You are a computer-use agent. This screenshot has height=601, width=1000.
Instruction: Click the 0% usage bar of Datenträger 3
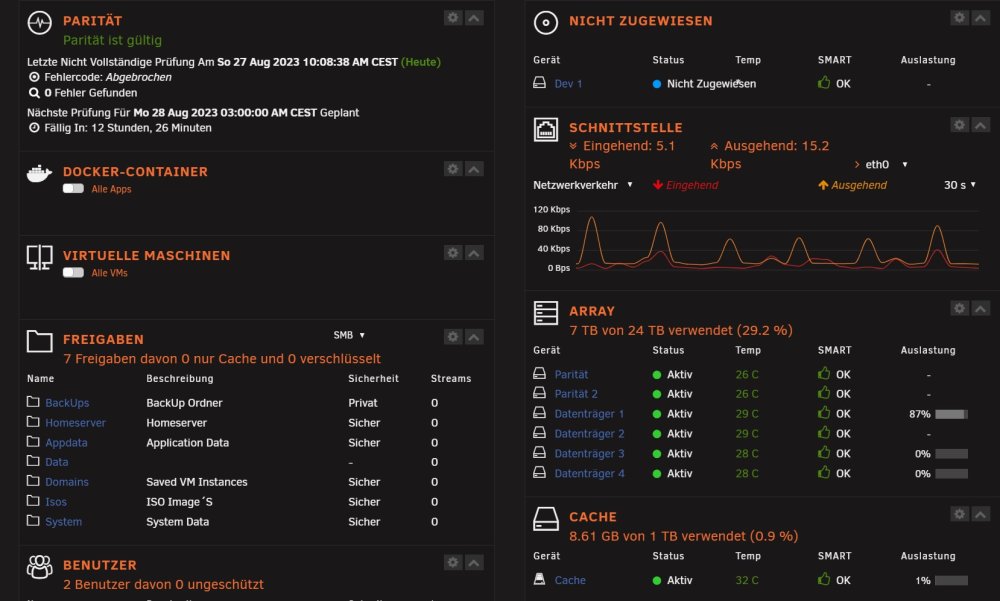[x=952, y=454]
